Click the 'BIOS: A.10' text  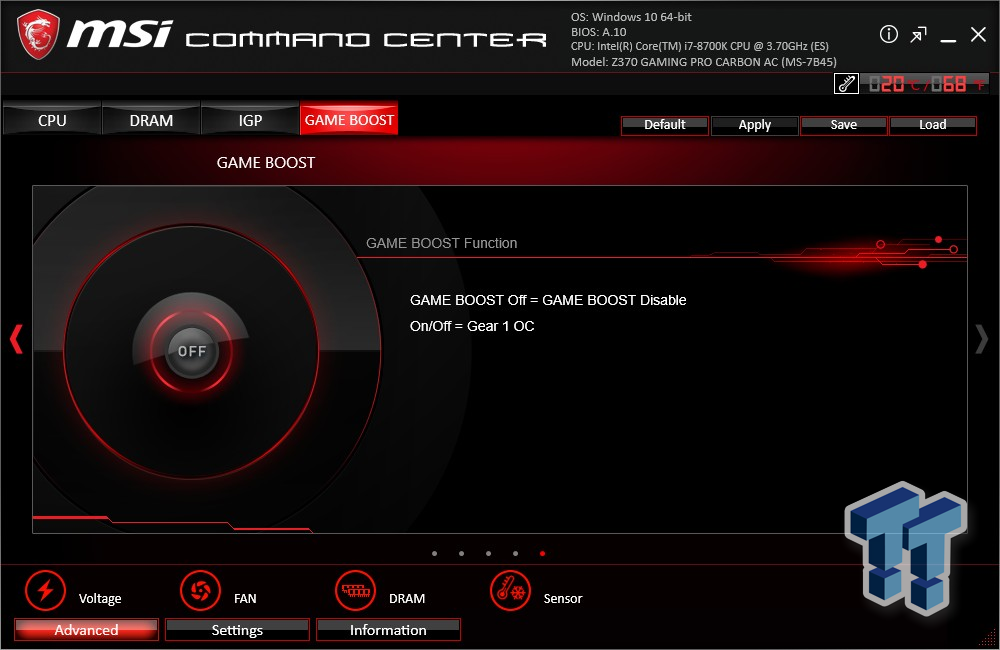598,32
